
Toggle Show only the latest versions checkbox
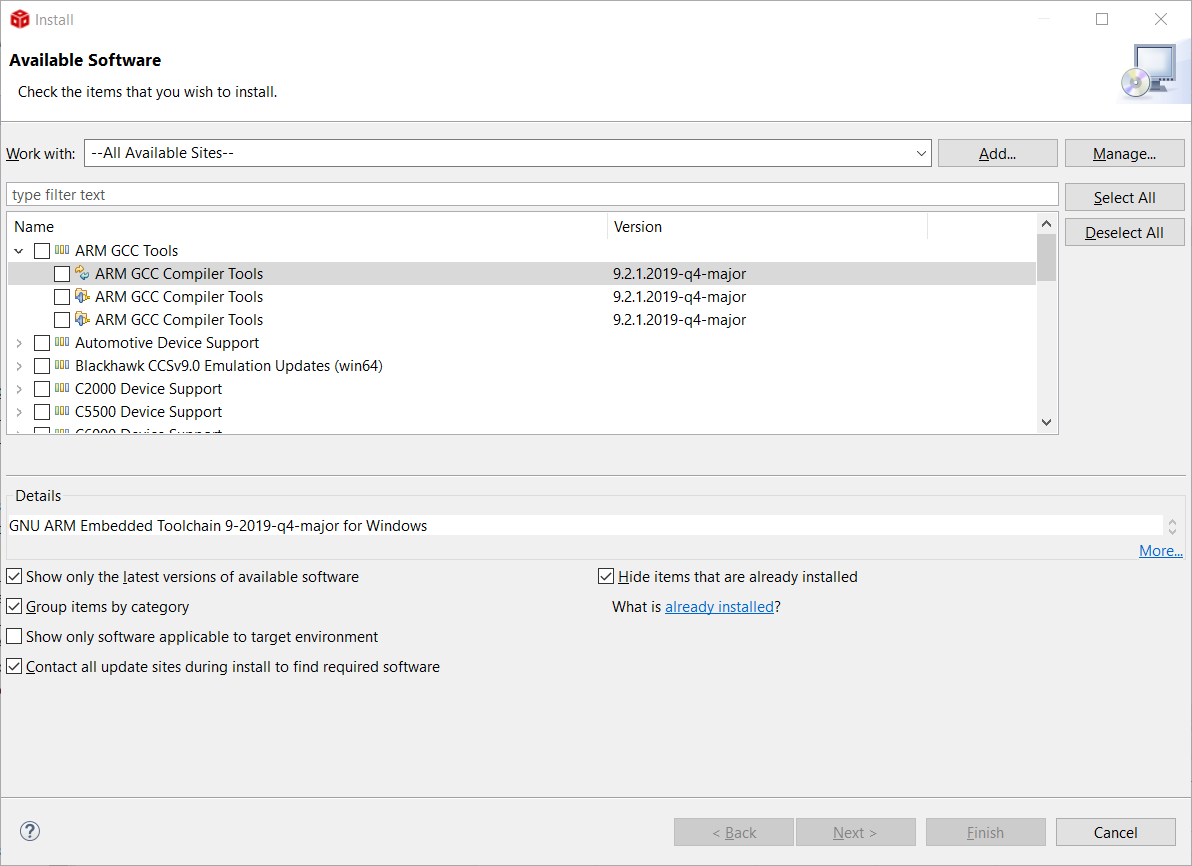click(x=14, y=576)
